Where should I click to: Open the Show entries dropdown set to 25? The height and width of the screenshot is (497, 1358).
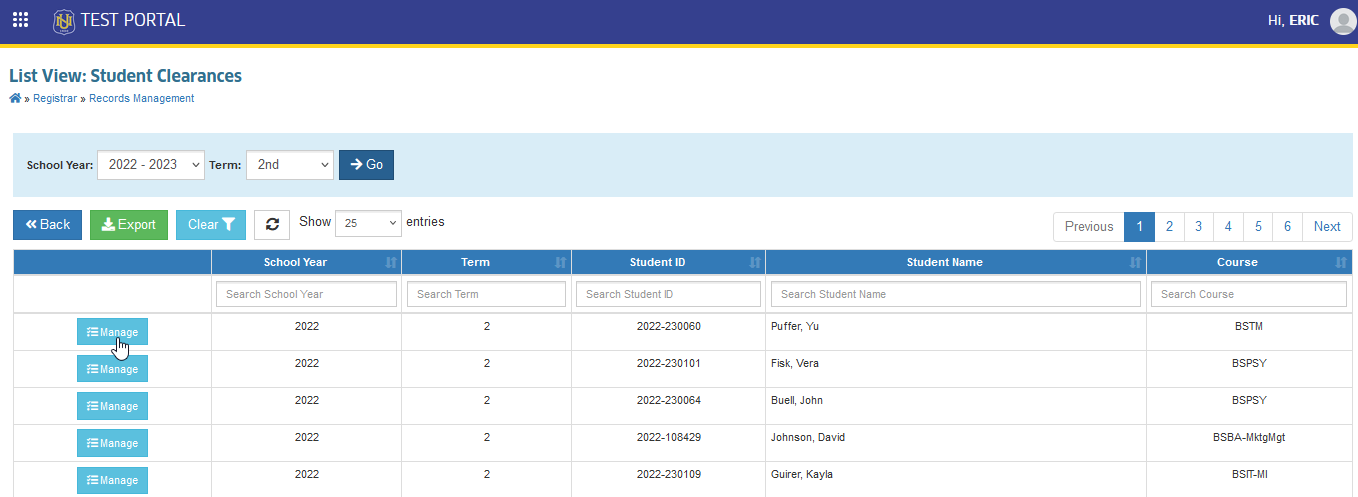click(368, 223)
